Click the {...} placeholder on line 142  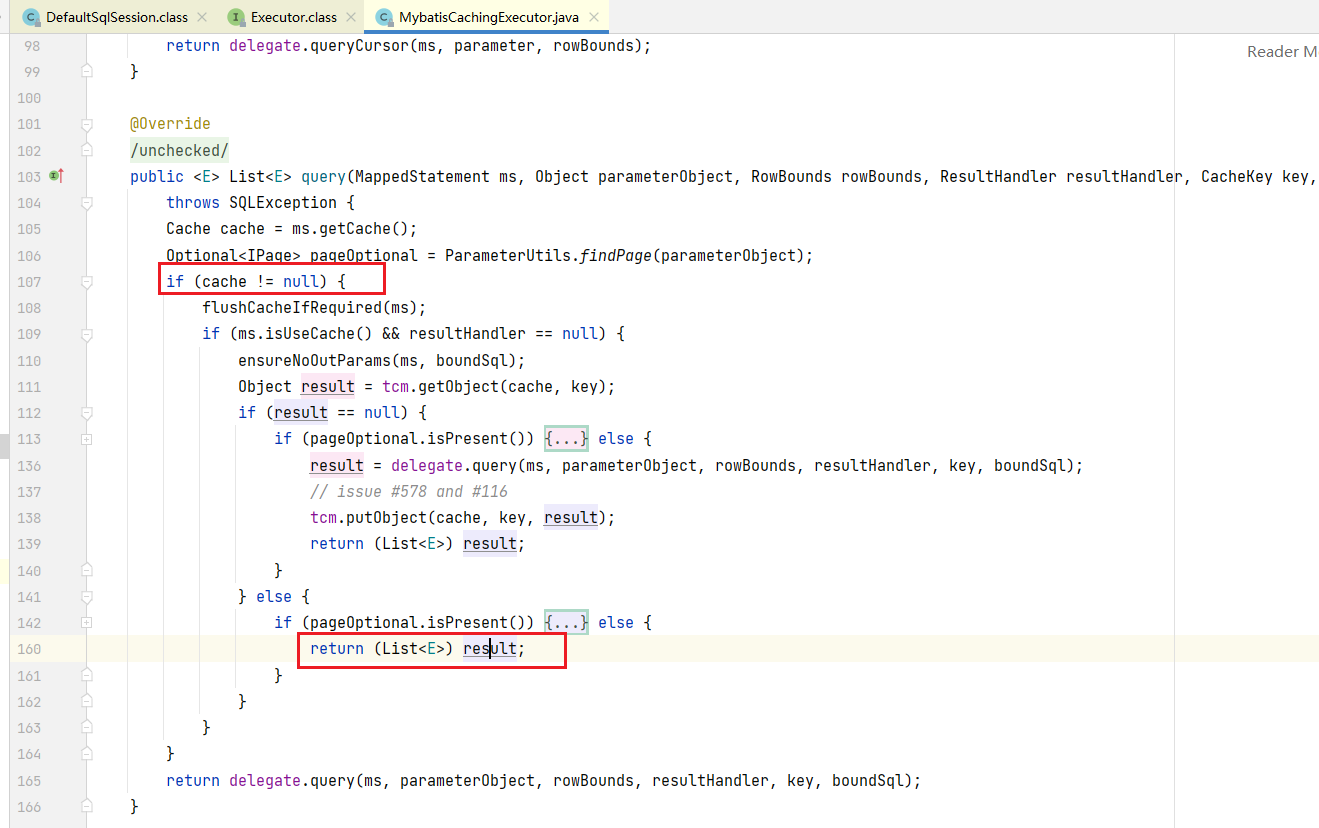click(x=566, y=623)
